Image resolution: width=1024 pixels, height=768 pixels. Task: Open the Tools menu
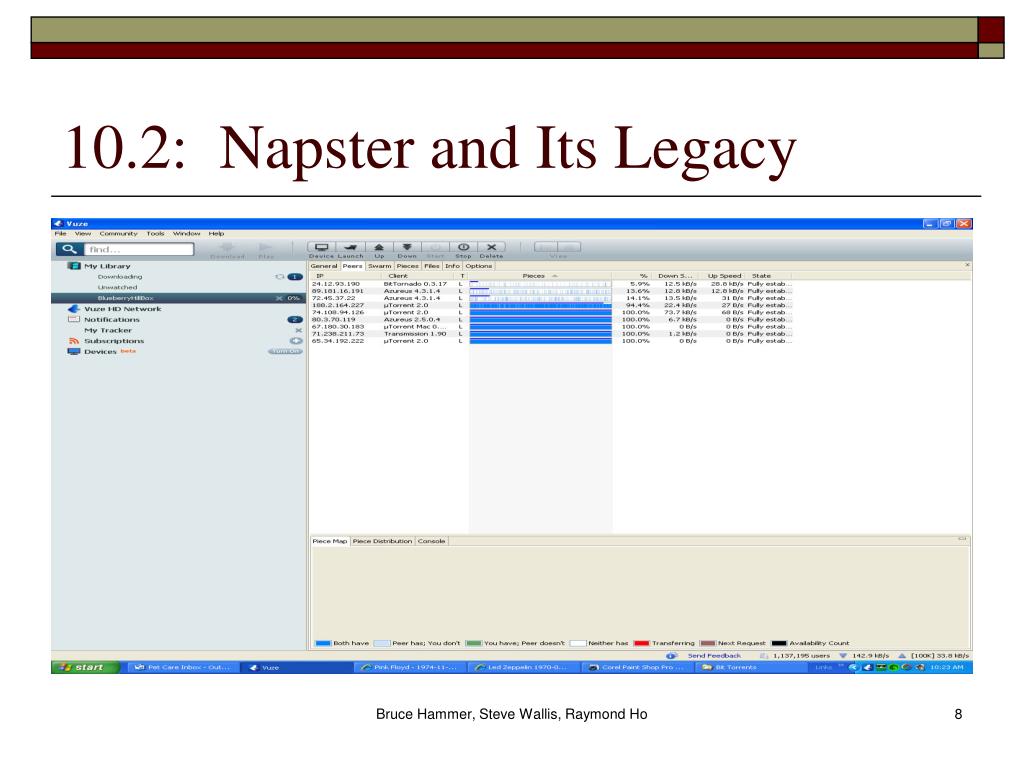[155, 233]
